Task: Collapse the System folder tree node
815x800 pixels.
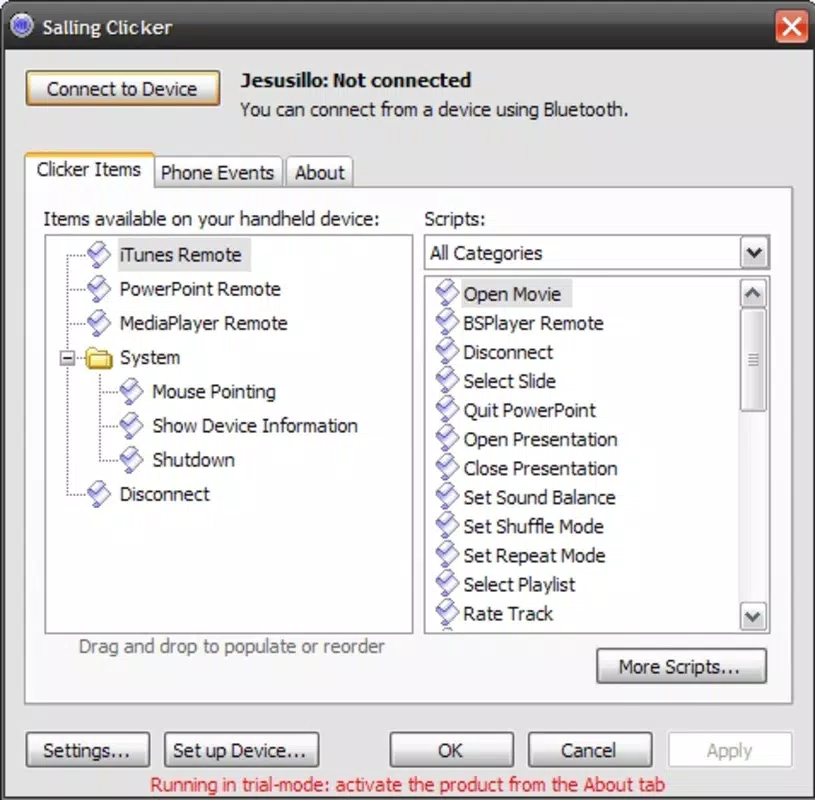Action: pyautogui.click(x=67, y=358)
